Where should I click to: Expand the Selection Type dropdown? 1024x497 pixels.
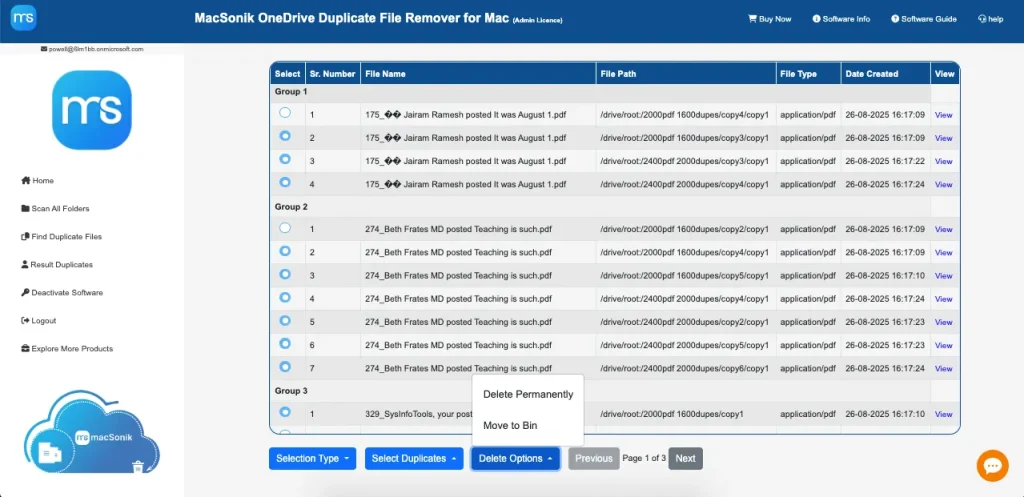click(x=313, y=459)
